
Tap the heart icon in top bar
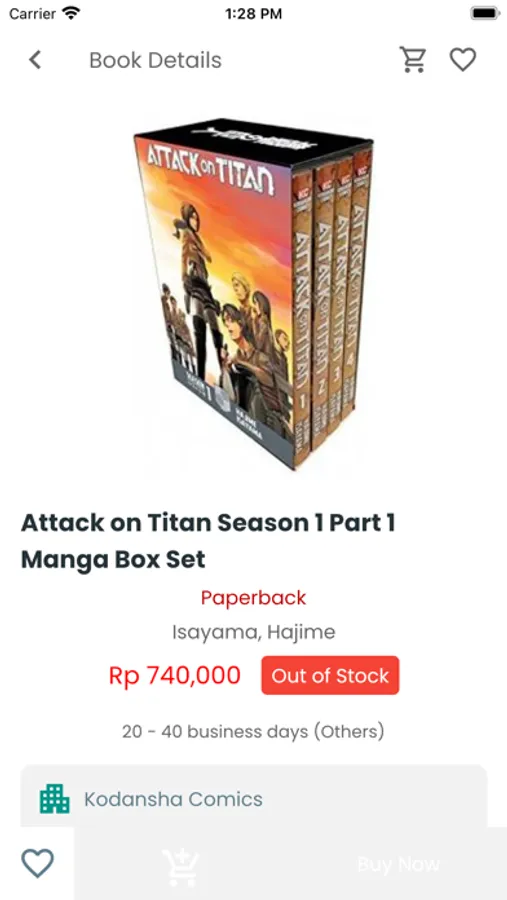[462, 60]
